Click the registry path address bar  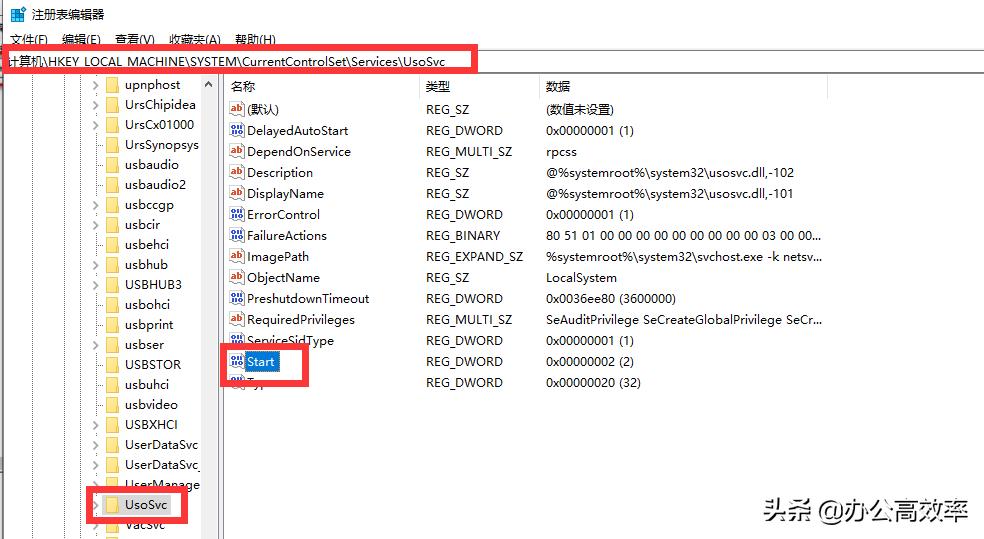(x=240, y=61)
